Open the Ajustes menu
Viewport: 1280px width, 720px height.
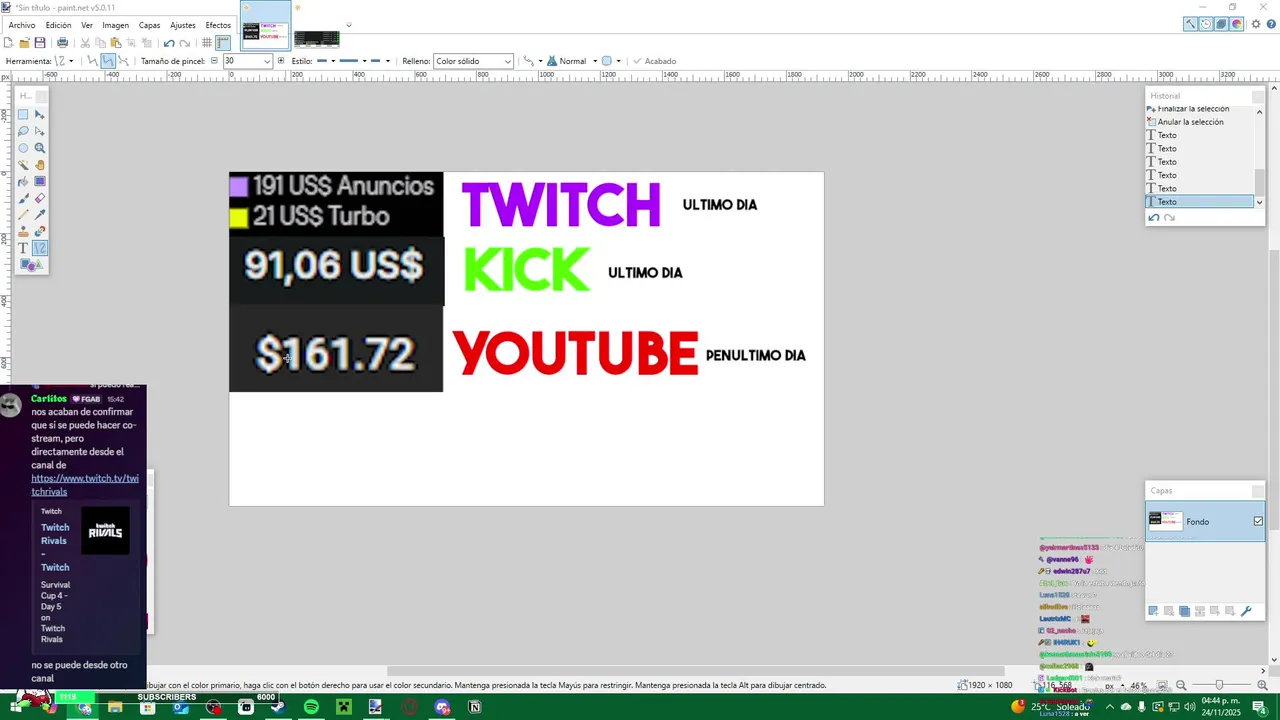(x=183, y=25)
